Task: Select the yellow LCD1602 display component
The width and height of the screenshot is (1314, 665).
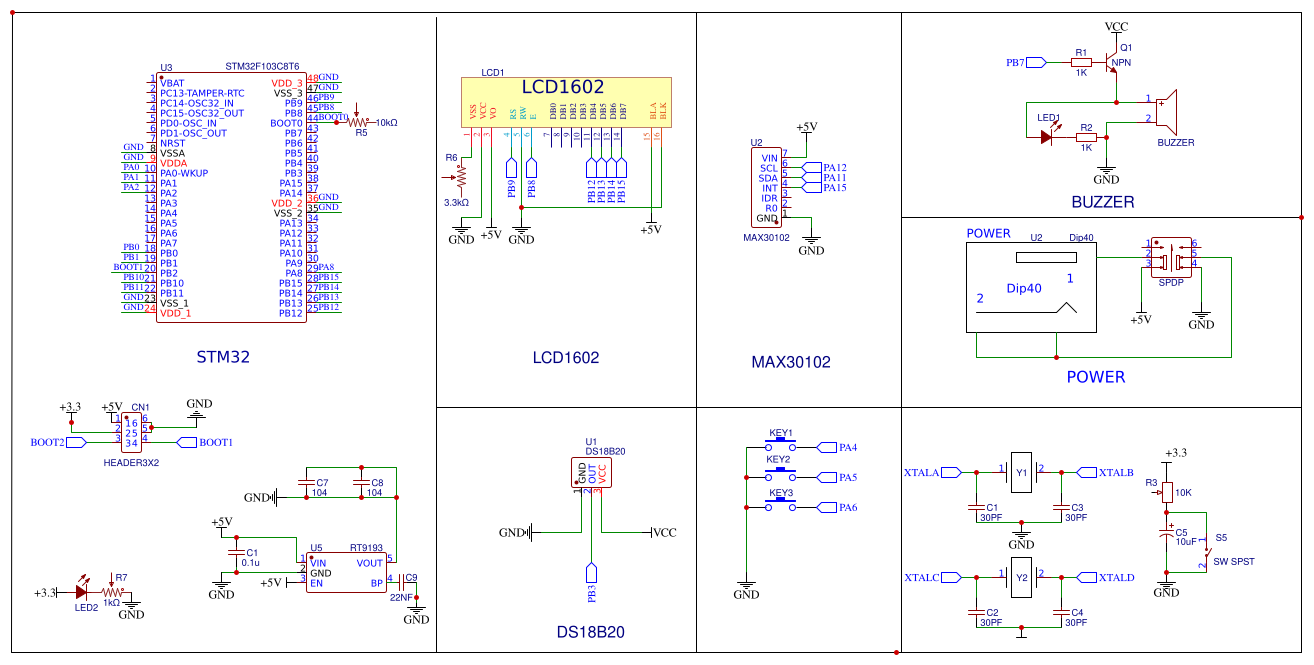Action: click(x=565, y=103)
